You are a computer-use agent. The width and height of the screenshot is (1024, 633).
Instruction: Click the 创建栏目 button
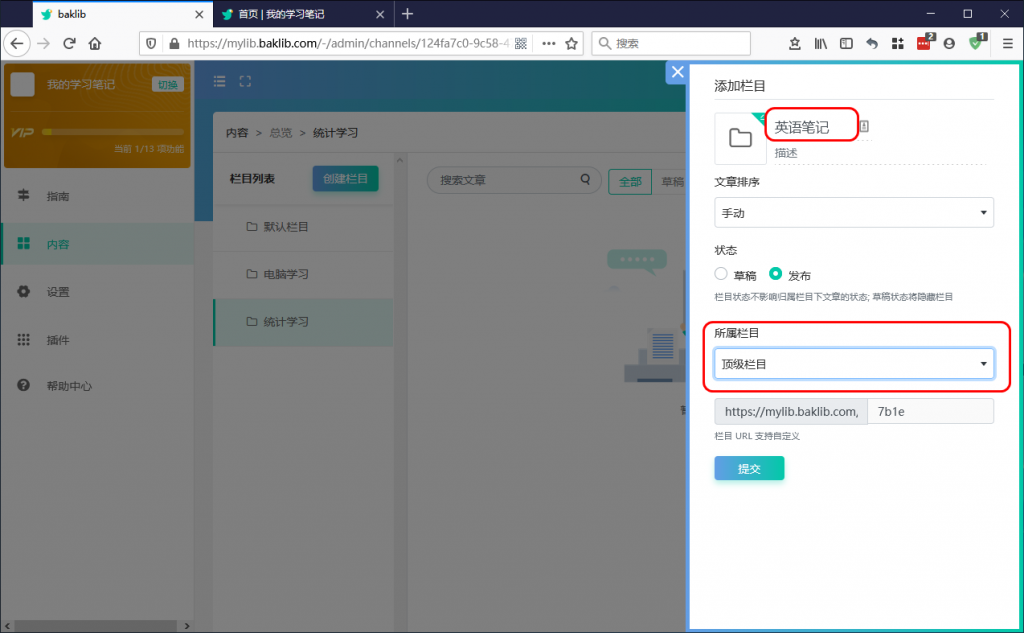pyautogui.click(x=345, y=179)
